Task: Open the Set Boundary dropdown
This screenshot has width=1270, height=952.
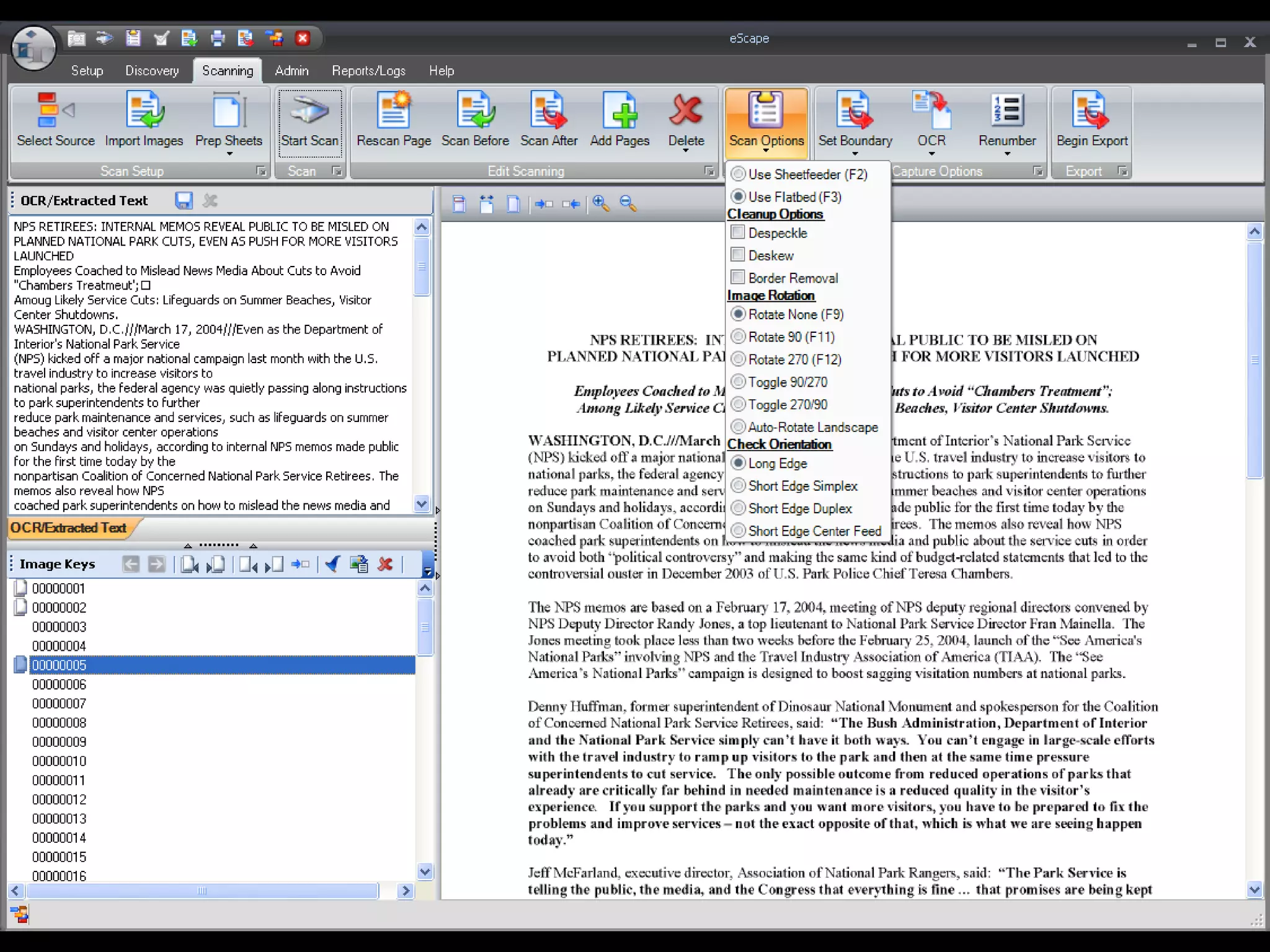Action: (855, 153)
